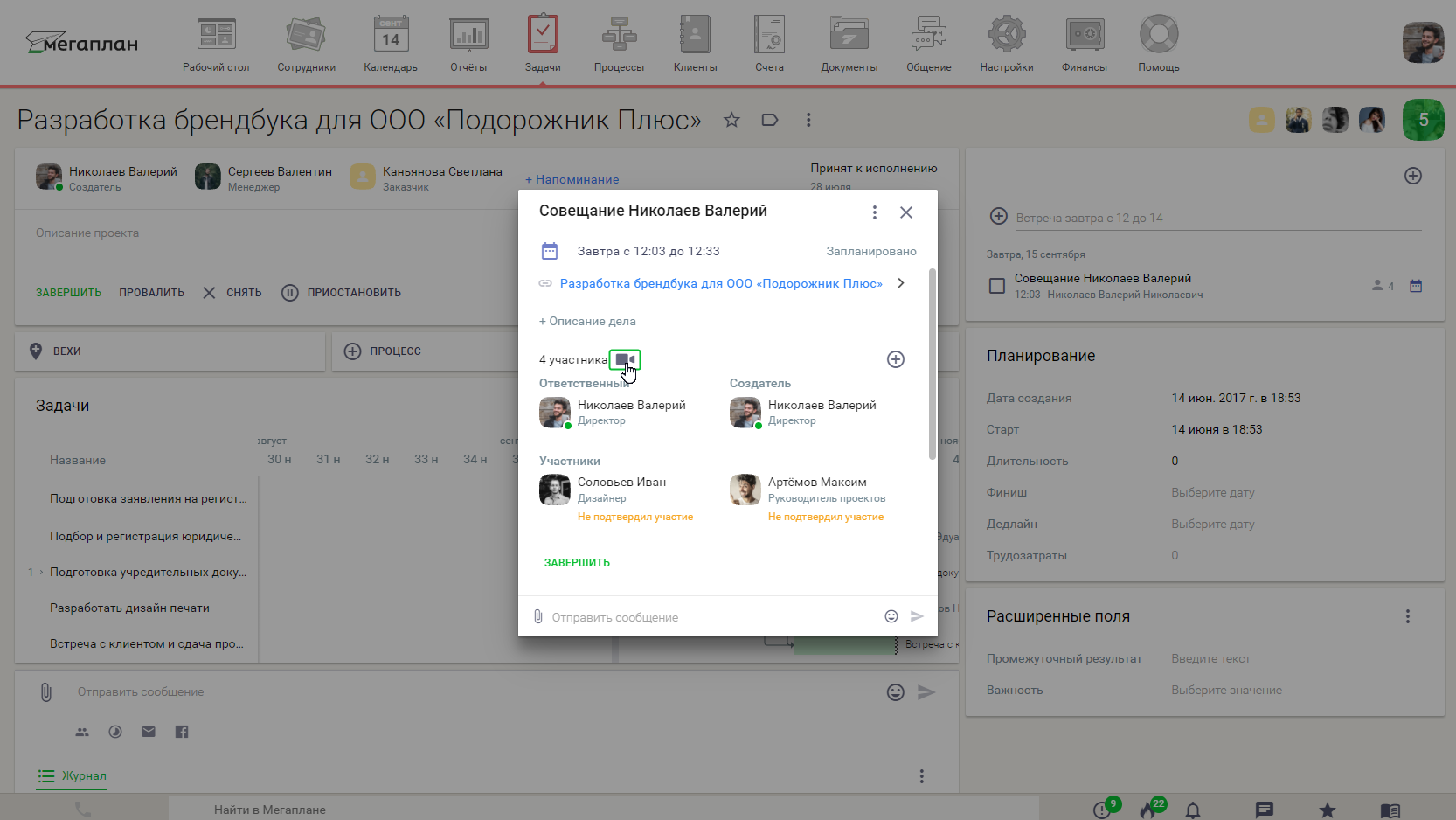
Task: Click people group icon below comment box
Action: (82, 732)
